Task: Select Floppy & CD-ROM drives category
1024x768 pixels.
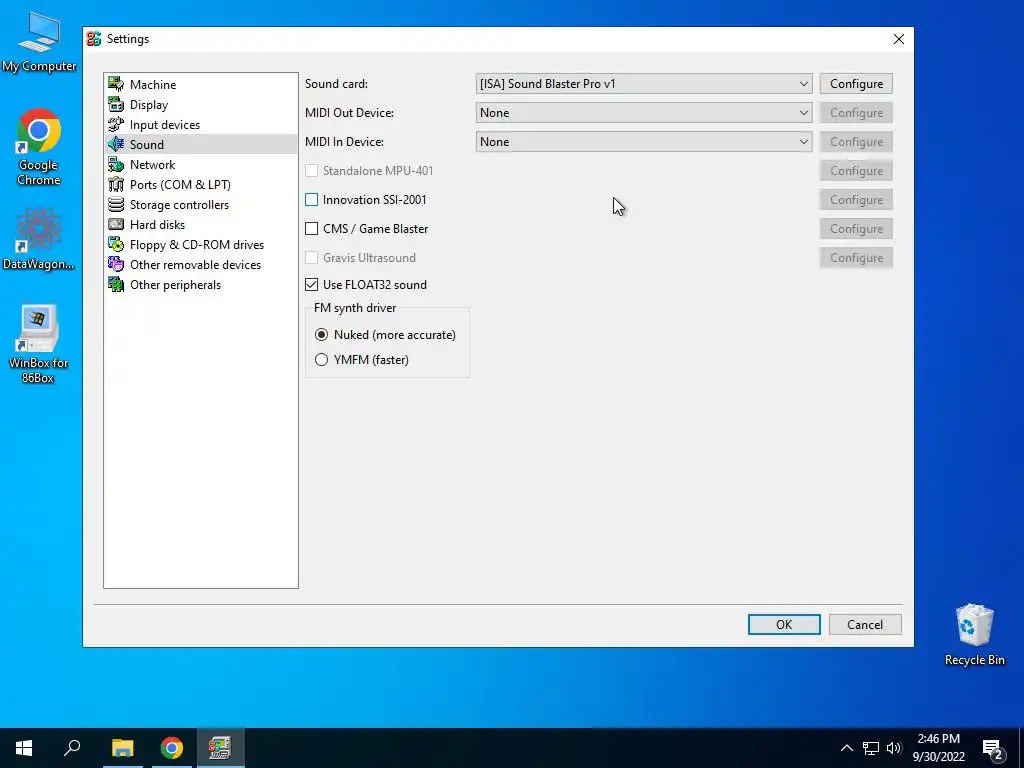Action: click(200, 244)
